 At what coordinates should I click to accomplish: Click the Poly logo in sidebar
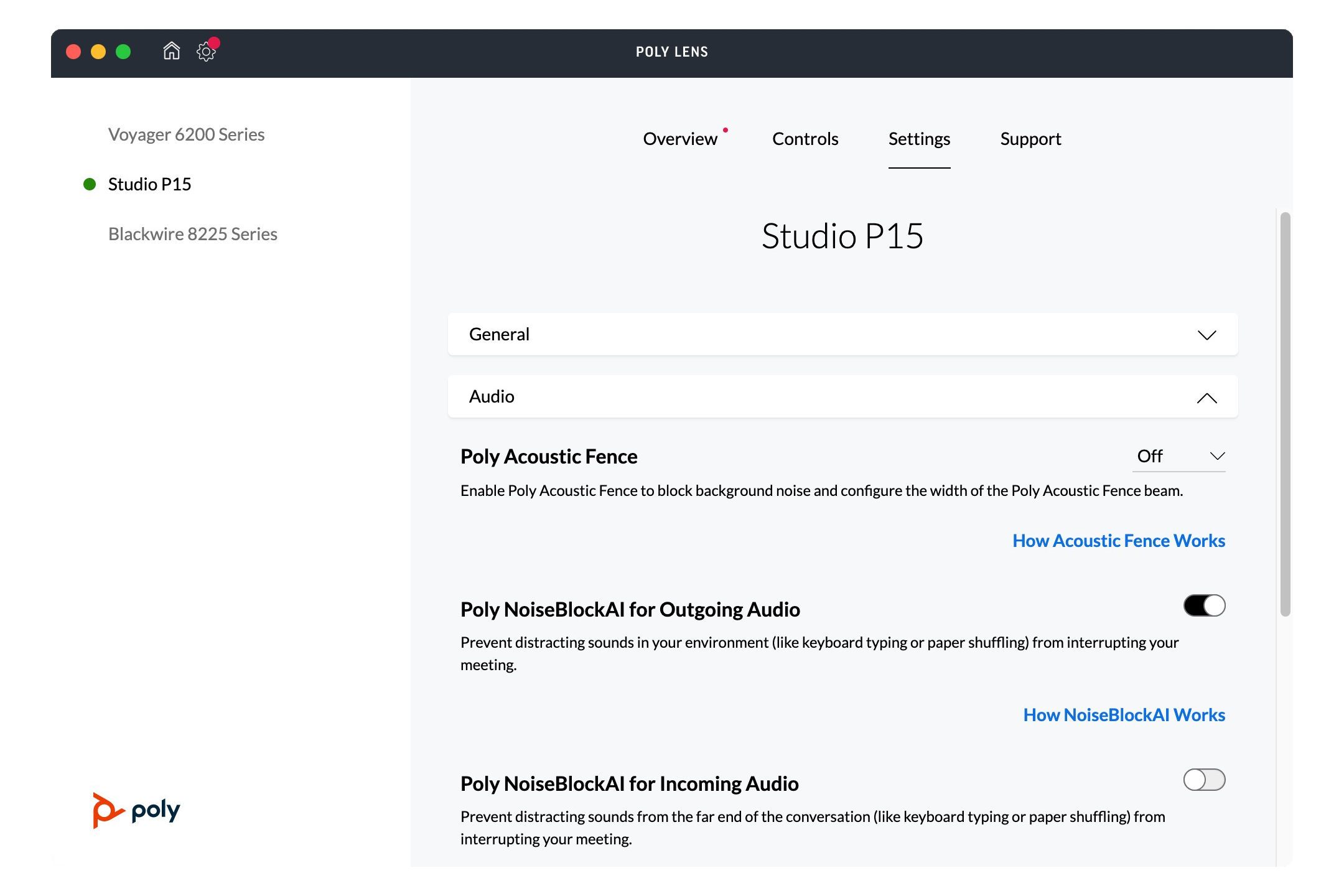pyautogui.click(x=137, y=810)
